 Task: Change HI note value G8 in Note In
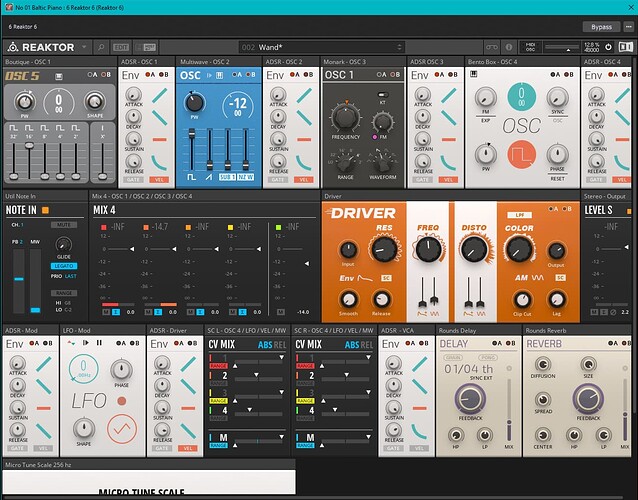tap(67, 303)
